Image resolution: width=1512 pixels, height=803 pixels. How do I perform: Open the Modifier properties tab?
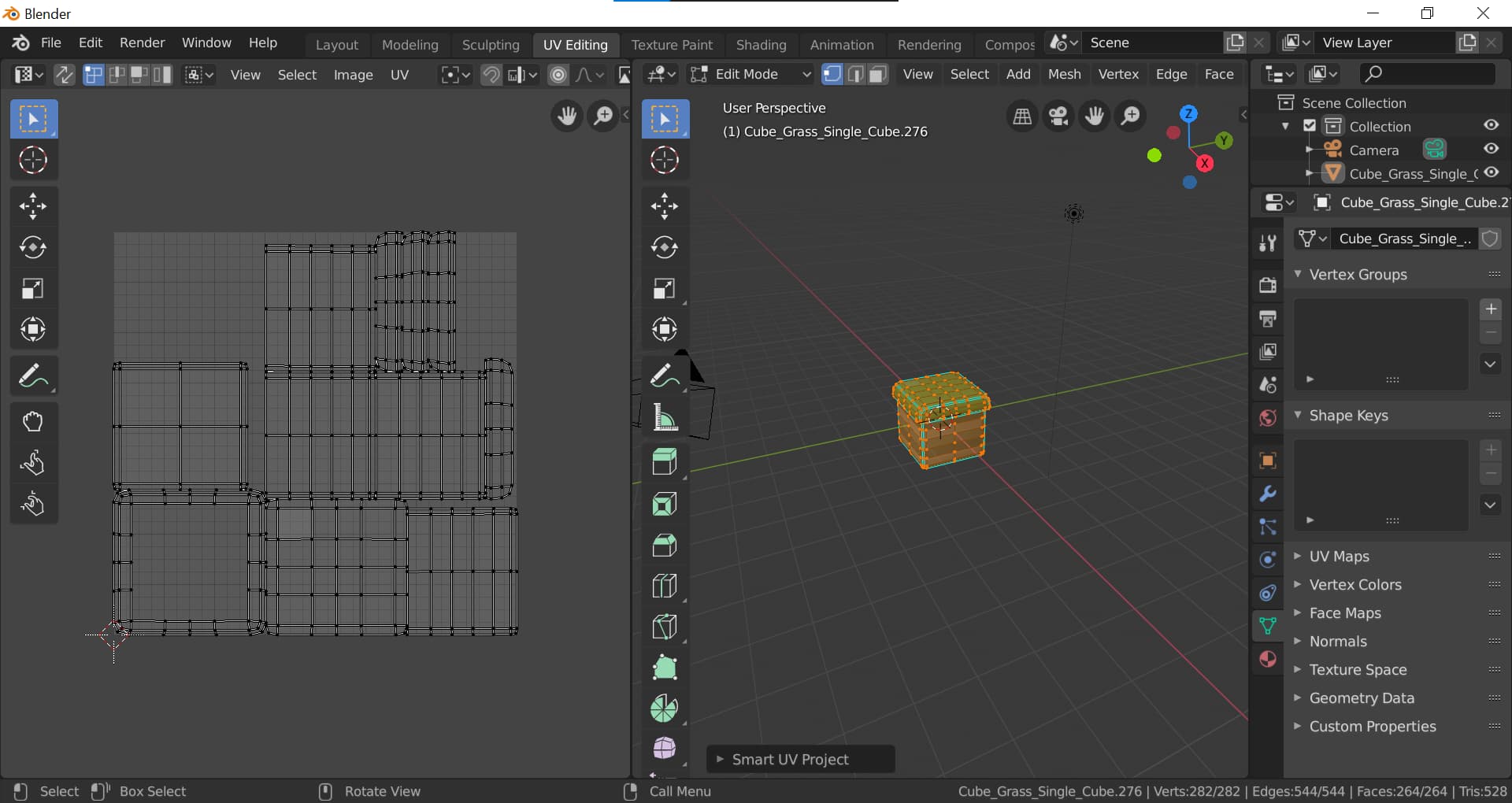[1267, 494]
